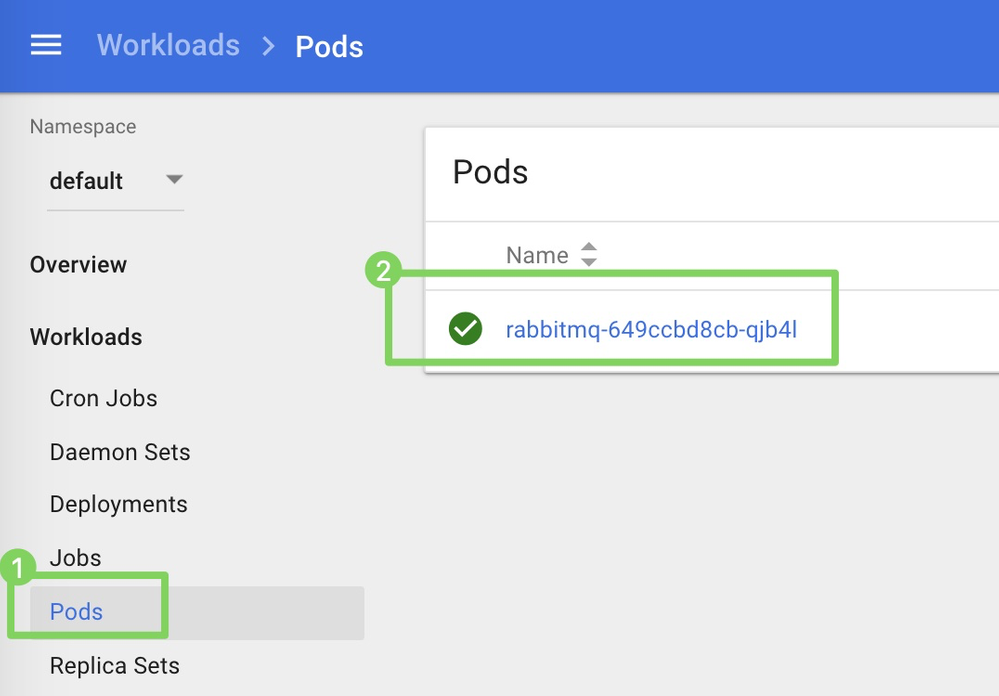Select Workloads section in sidebar
999x696 pixels.
(x=86, y=337)
